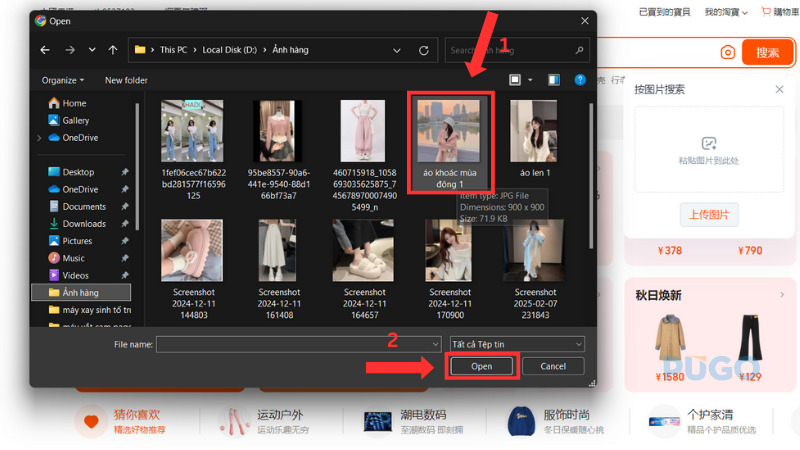Open the change view dropdown
This screenshot has height=450, width=800.
(530, 80)
